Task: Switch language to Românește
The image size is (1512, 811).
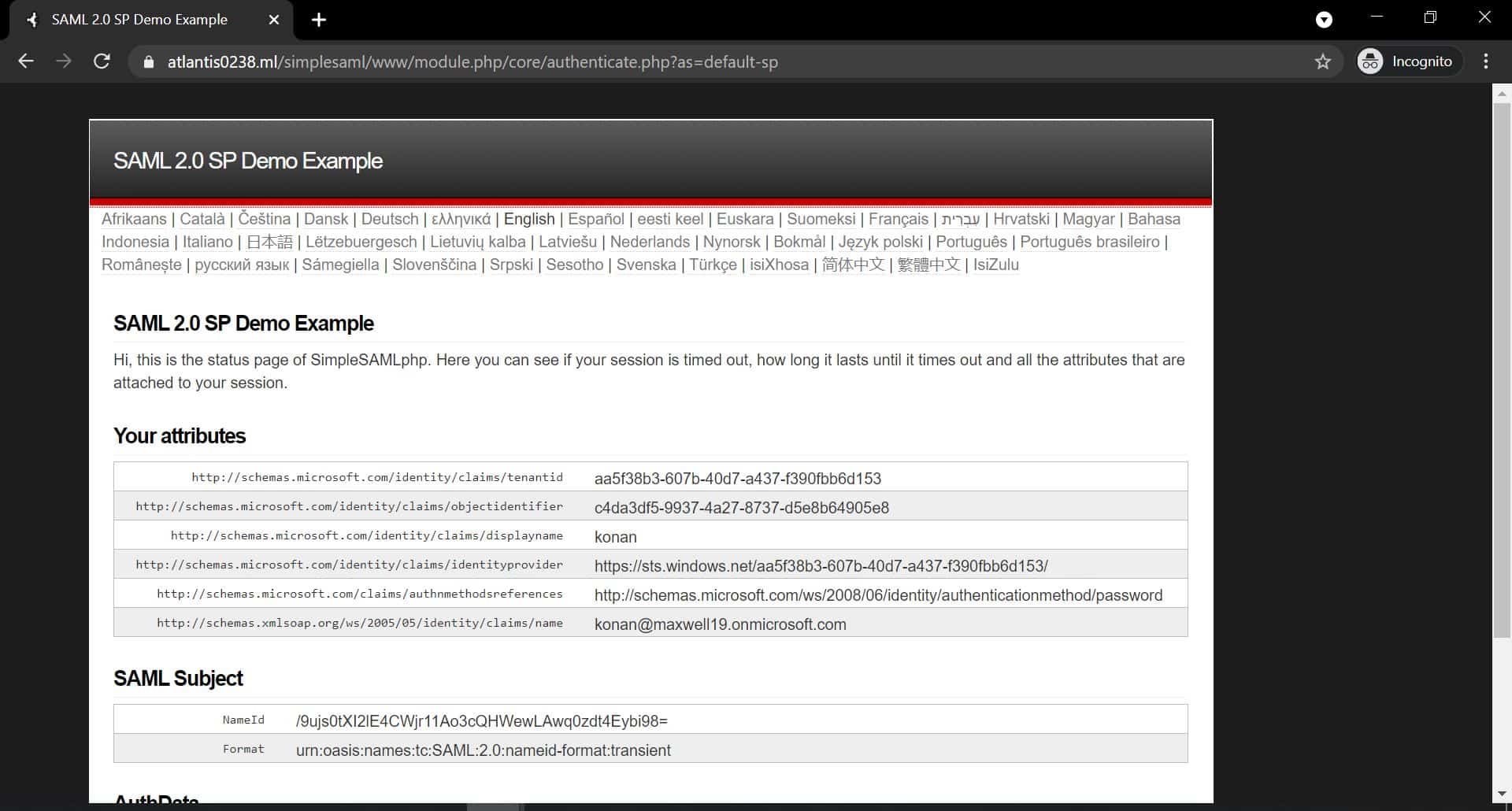Action: click(x=142, y=265)
